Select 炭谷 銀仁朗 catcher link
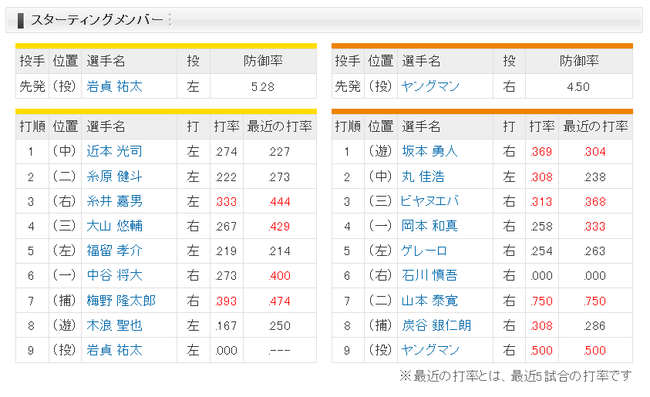Viewport: 650px width, 397px height. (436, 325)
